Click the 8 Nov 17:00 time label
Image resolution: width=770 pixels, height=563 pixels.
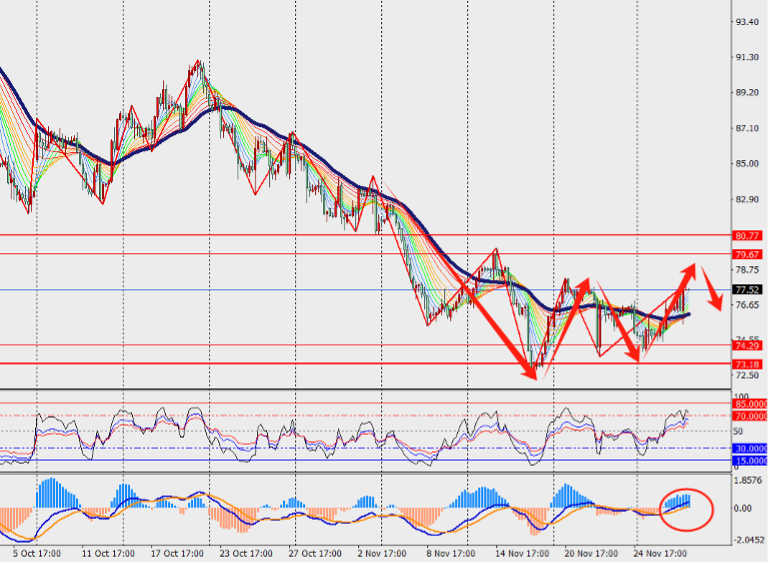[451, 554]
